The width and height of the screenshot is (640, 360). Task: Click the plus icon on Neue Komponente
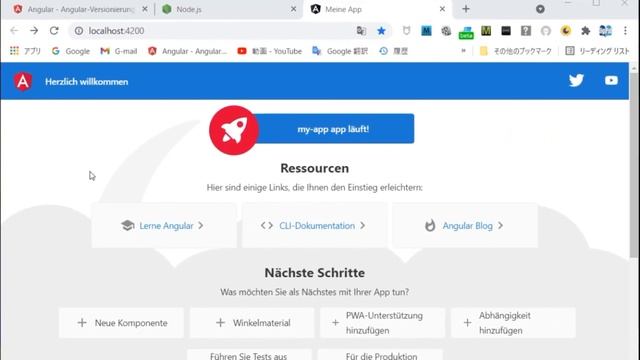tap(82, 322)
